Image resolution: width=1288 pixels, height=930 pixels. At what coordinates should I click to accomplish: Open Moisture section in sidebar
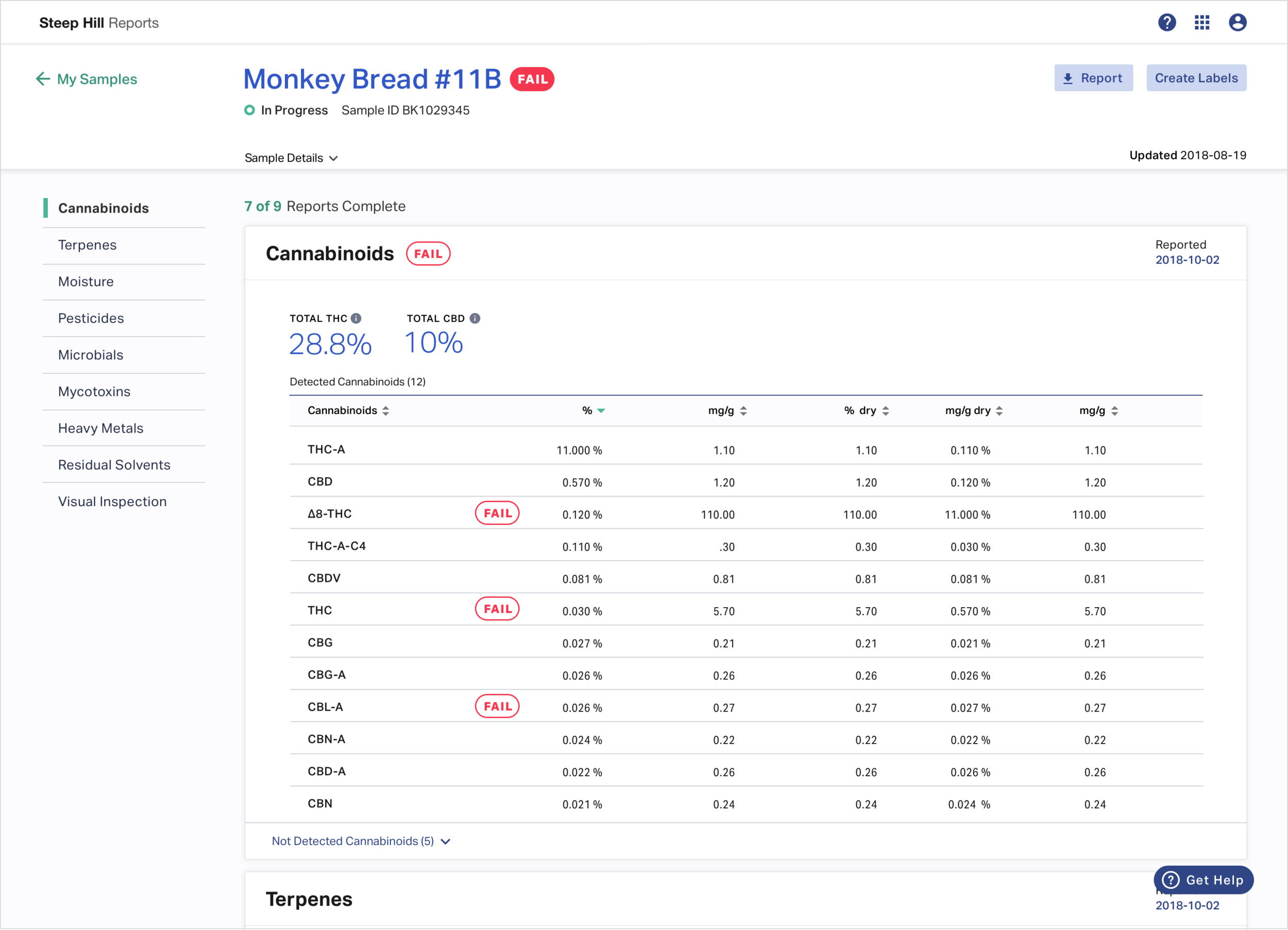tap(86, 282)
